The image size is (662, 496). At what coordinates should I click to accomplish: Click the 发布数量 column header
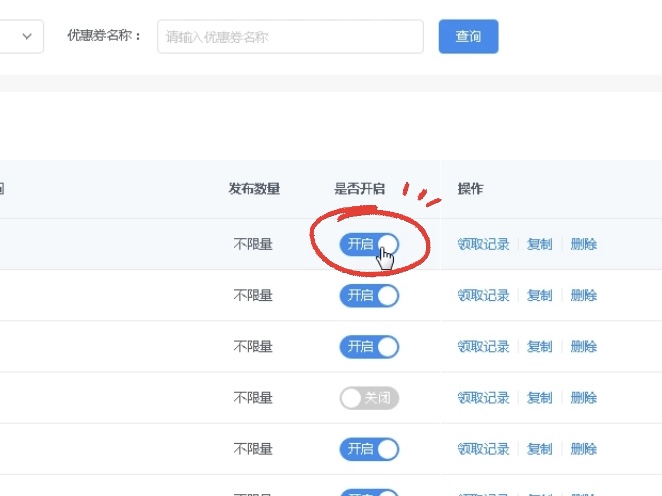pyautogui.click(x=254, y=189)
